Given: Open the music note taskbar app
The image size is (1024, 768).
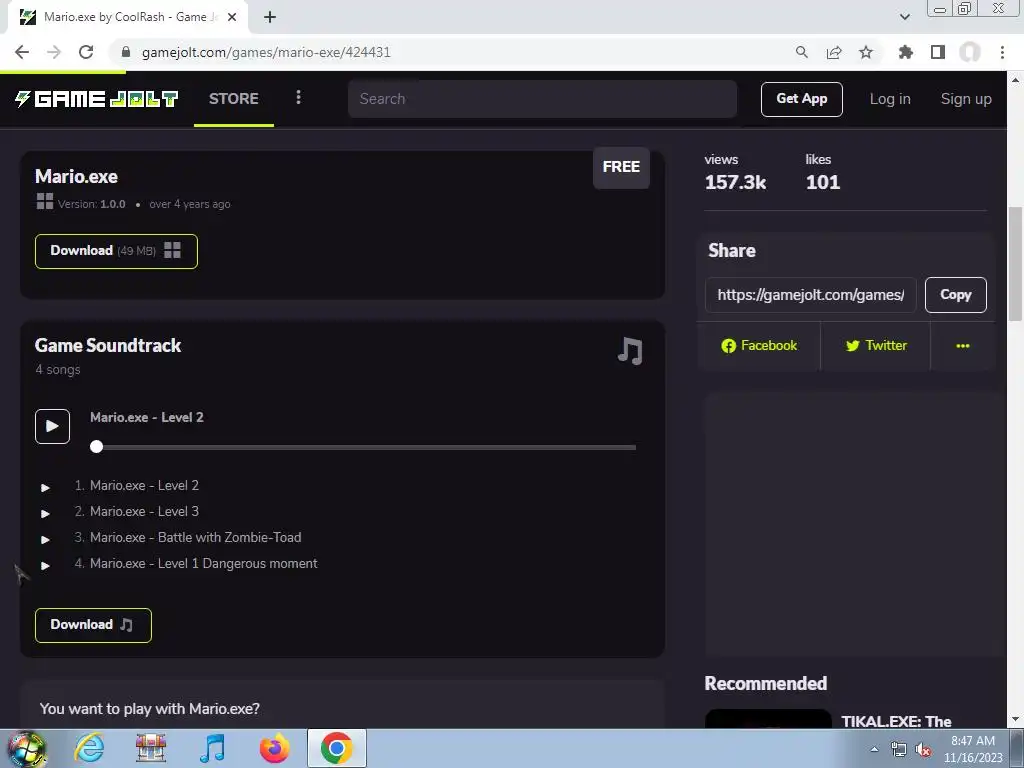Looking at the screenshot, I should click(212, 748).
